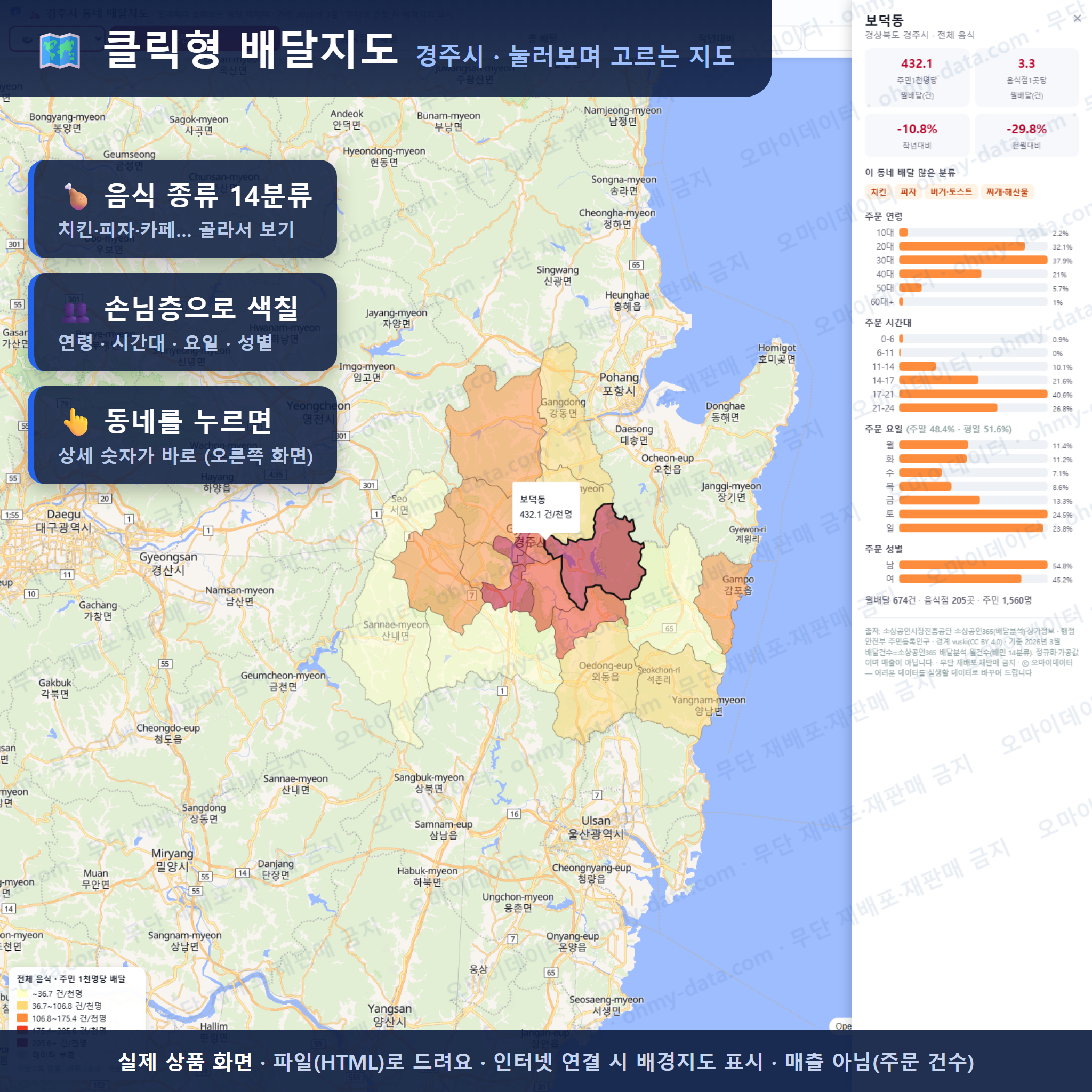Click the 보덕동 432.1 건/천명 map tooltip
The height and width of the screenshot is (1092, 1092).
pos(545,507)
